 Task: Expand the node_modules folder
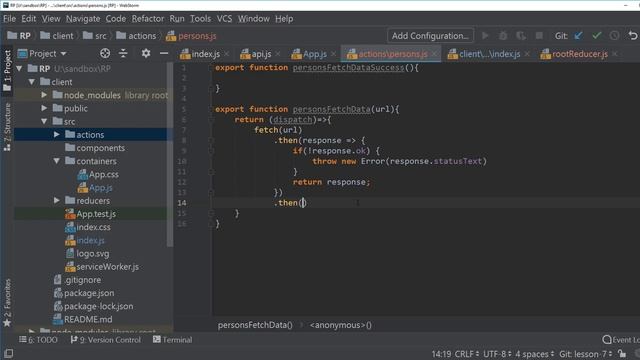tap(44, 95)
